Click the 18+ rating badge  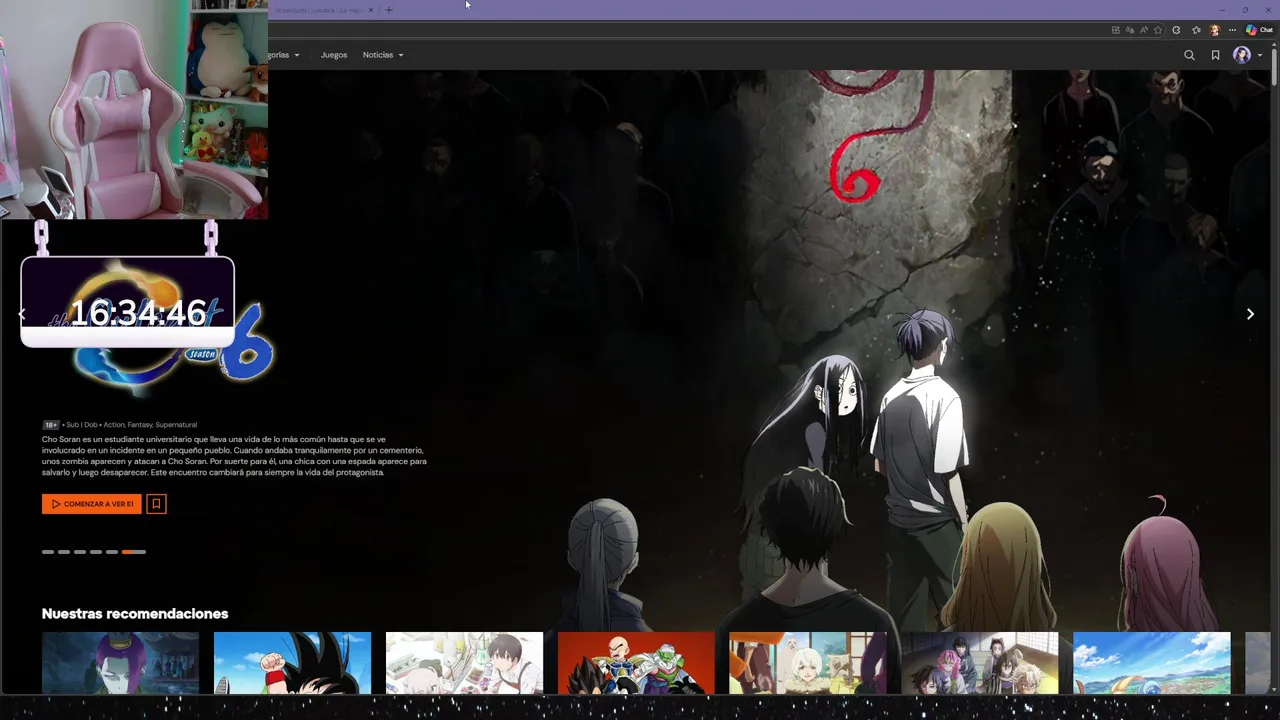click(x=51, y=425)
